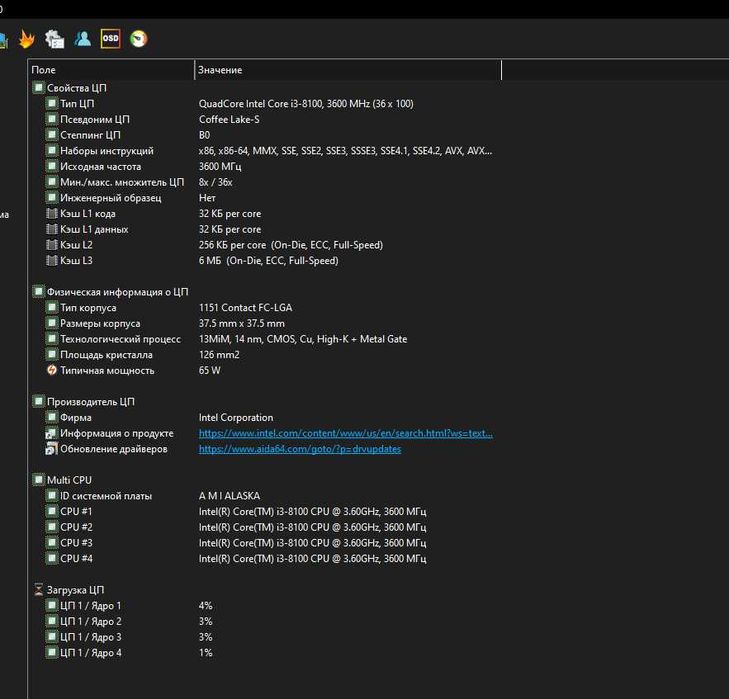Select the Производитель ЦП group header
The height and width of the screenshot is (699, 729).
click(x=91, y=401)
